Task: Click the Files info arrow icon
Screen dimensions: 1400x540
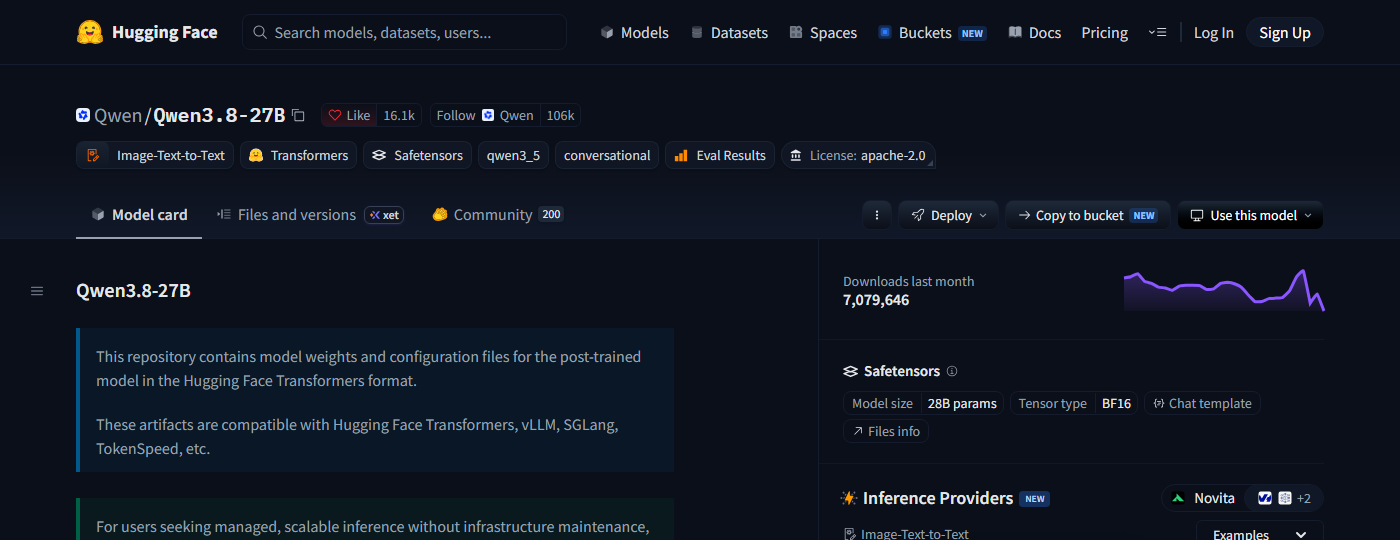Action: click(x=858, y=432)
